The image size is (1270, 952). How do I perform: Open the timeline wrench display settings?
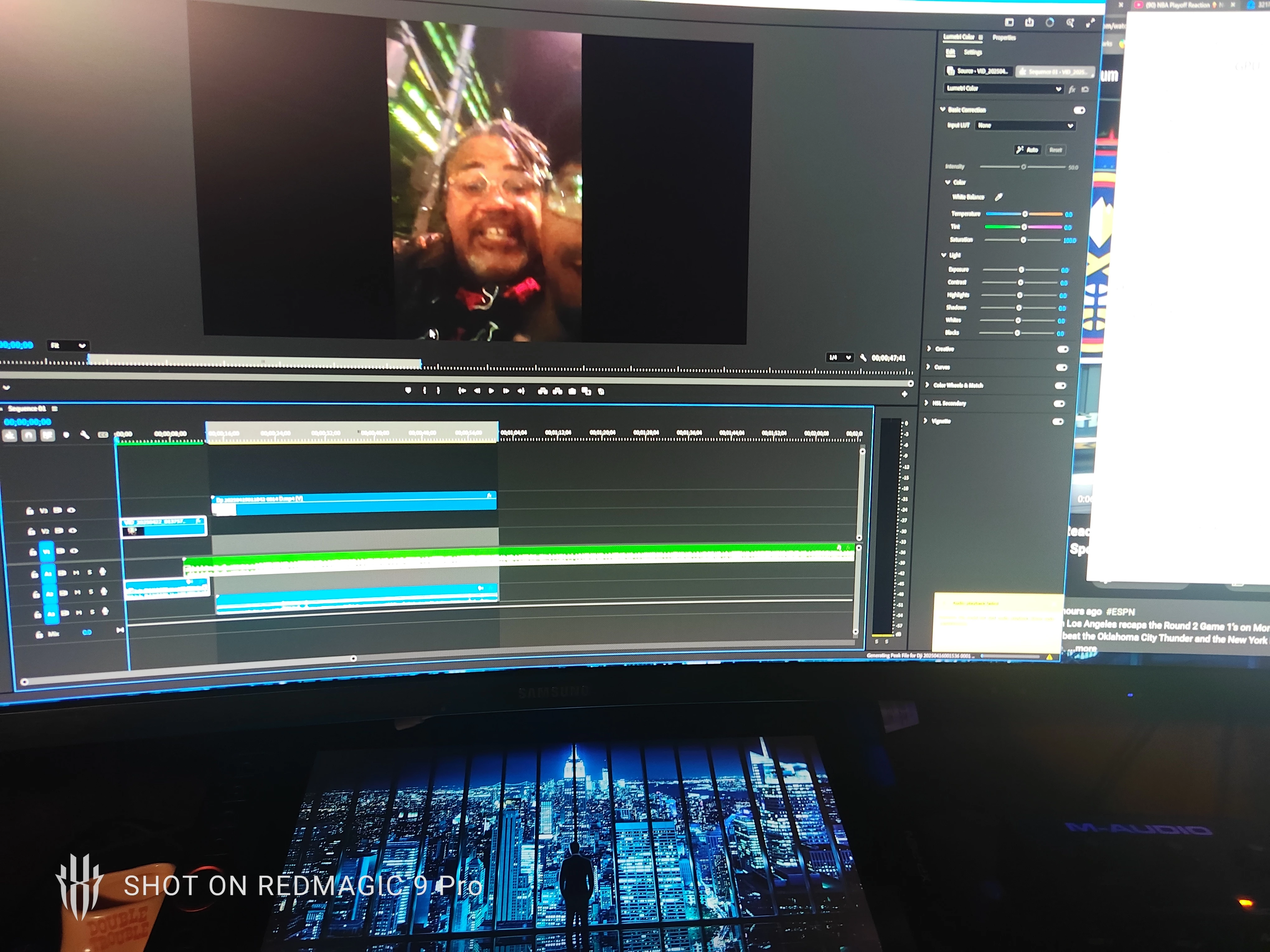(x=84, y=435)
